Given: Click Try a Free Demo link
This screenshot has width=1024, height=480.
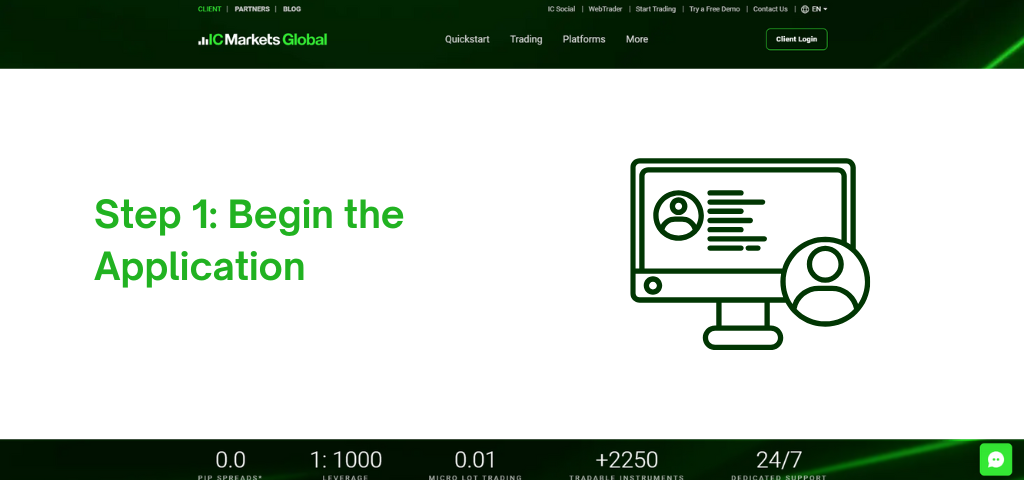Looking at the screenshot, I should (714, 9).
